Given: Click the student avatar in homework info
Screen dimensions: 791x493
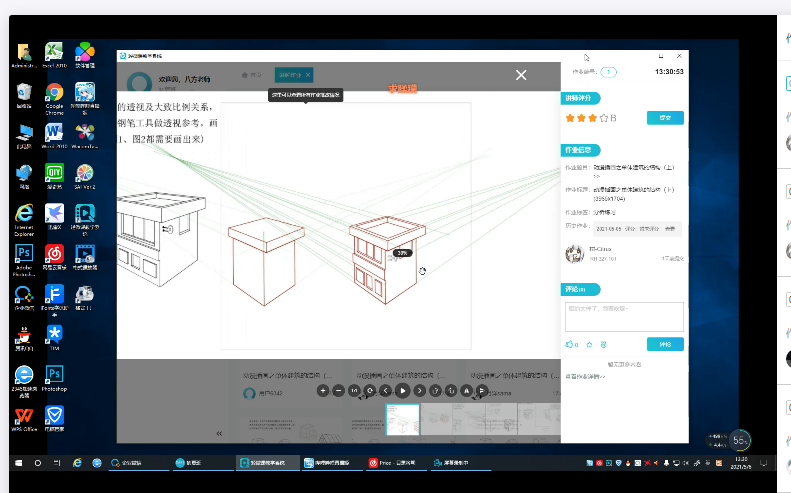Looking at the screenshot, I should [x=574, y=253].
